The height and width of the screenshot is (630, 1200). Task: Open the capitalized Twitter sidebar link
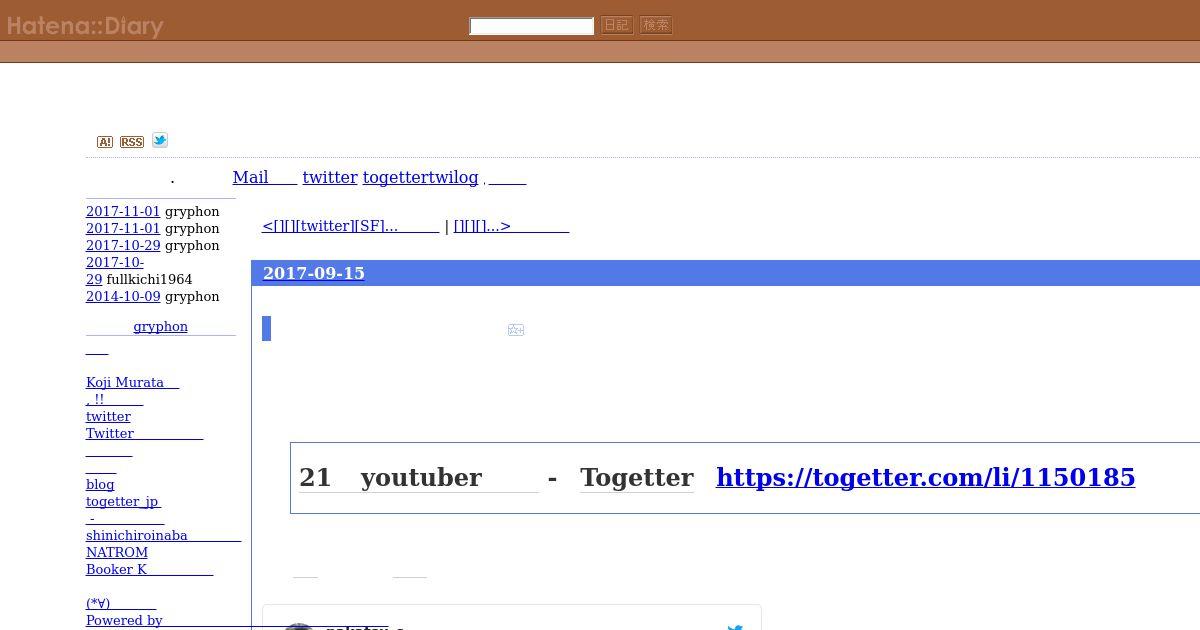pyautogui.click(x=144, y=433)
